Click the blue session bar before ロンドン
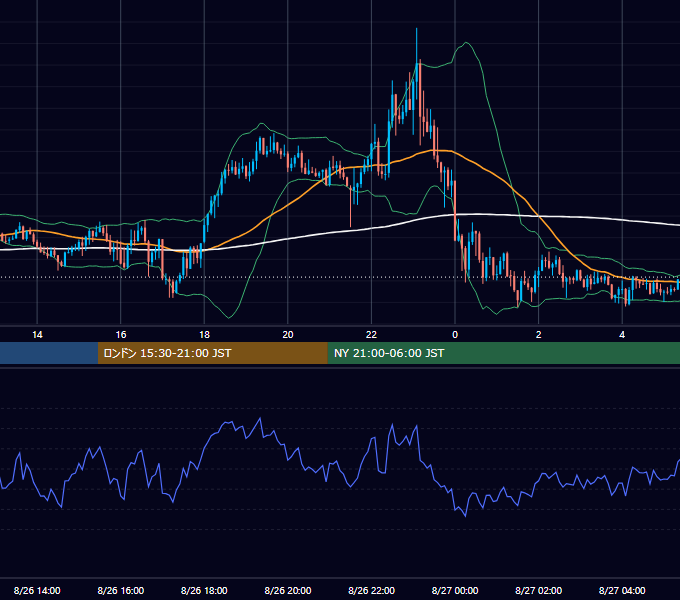This screenshot has width=680, height=600. [x=49, y=353]
